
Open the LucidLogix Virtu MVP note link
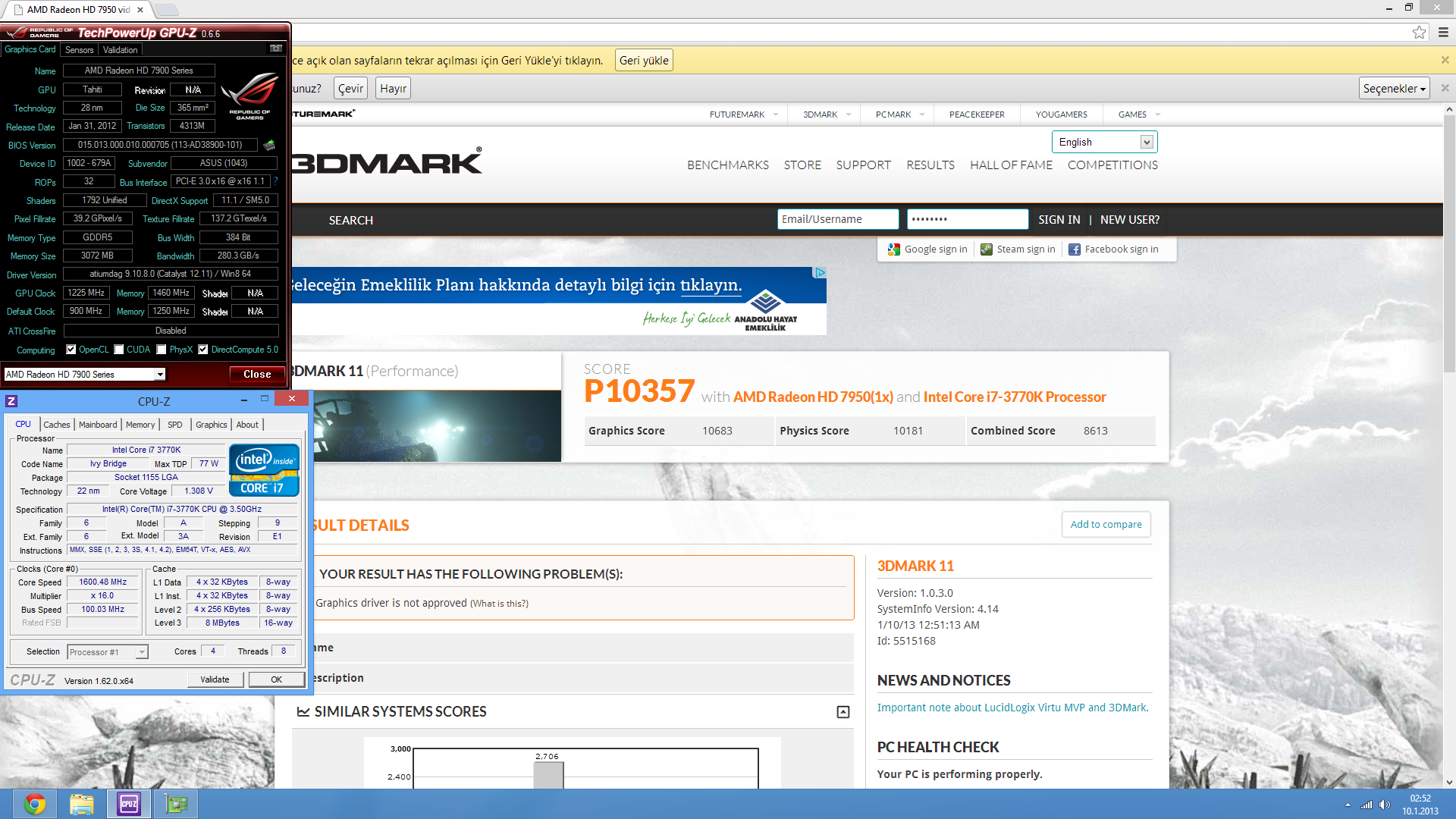coord(1012,707)
